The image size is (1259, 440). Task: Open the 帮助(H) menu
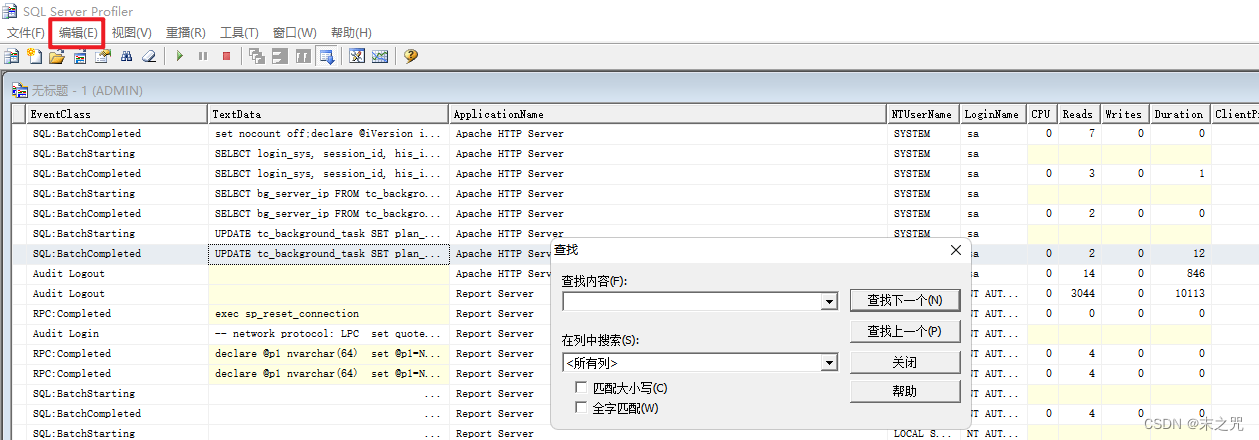pos(351,33)
